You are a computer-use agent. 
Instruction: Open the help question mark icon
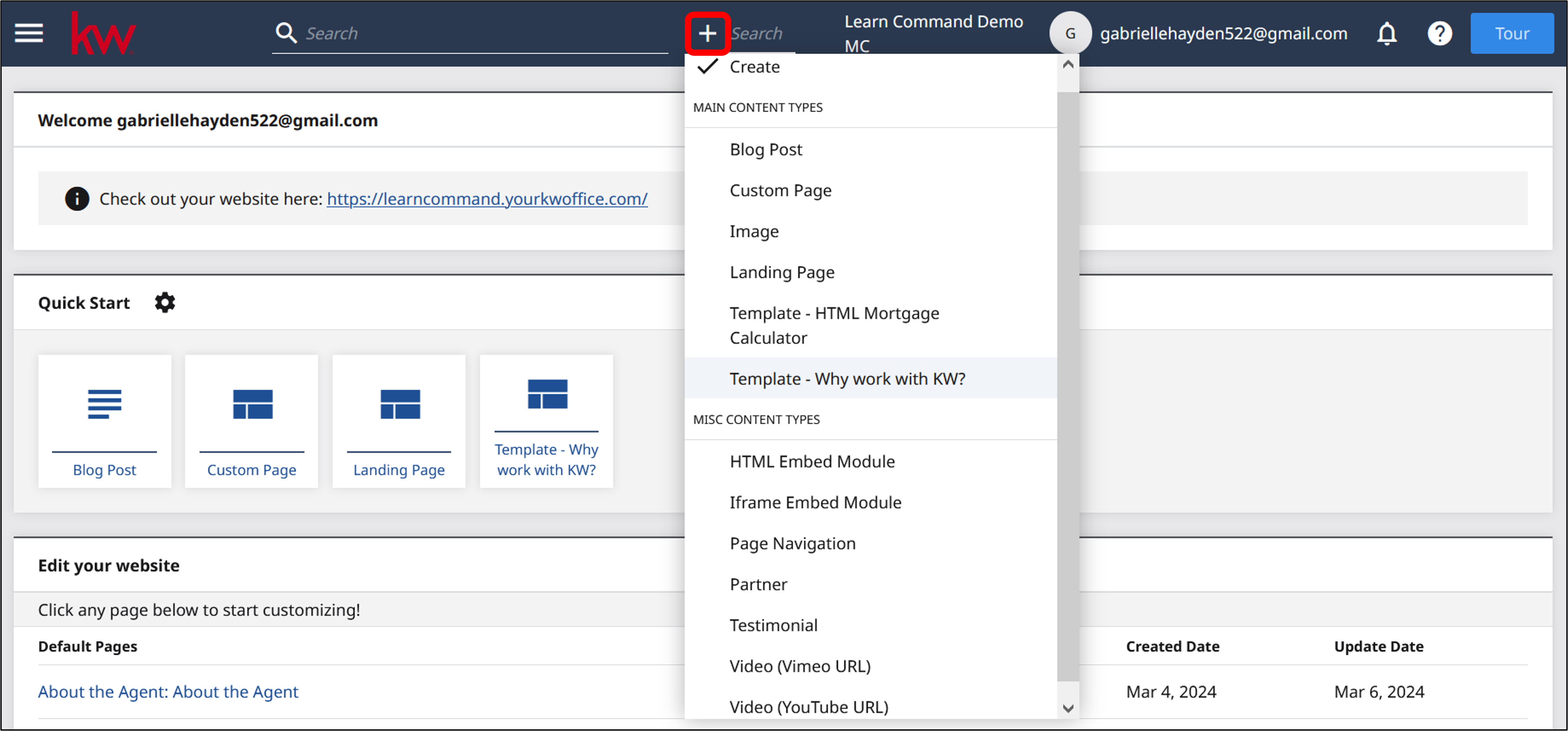coord(1439,33)
